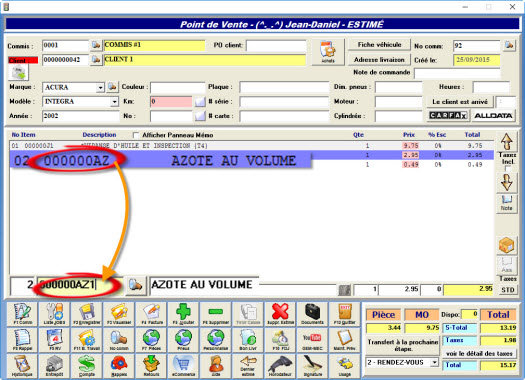Image resolution: width=525 pixels, height=380 pixels.
Task: Open the Liste JOBS wrench icon
Action: [55, 314]
